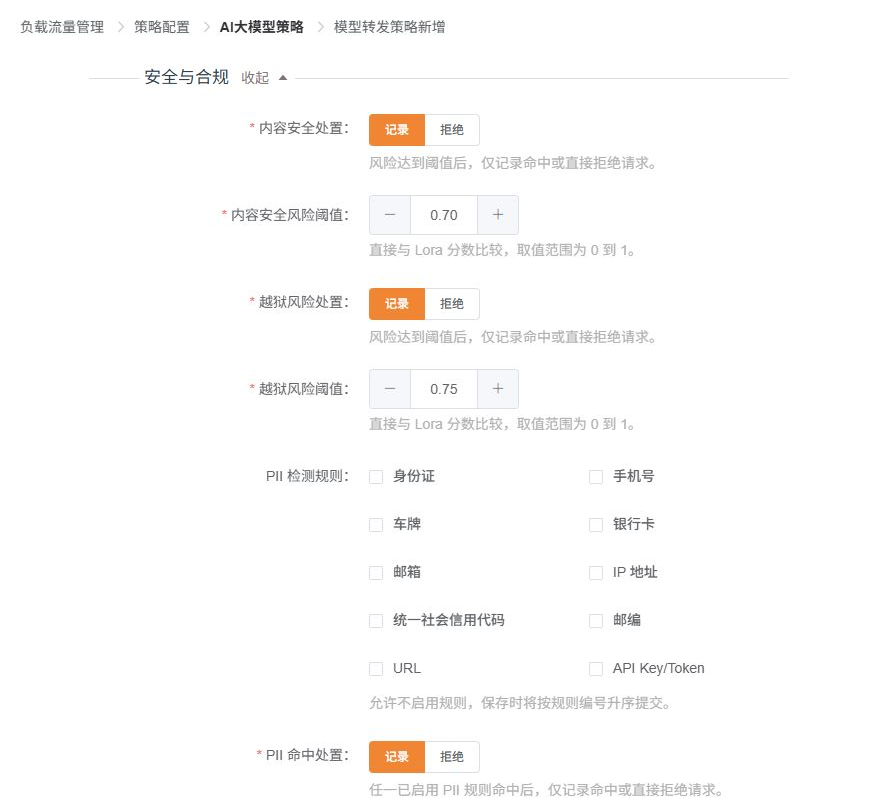Click the PII 命中处置 field label
The image size is (870, 811).
point(307,755)
